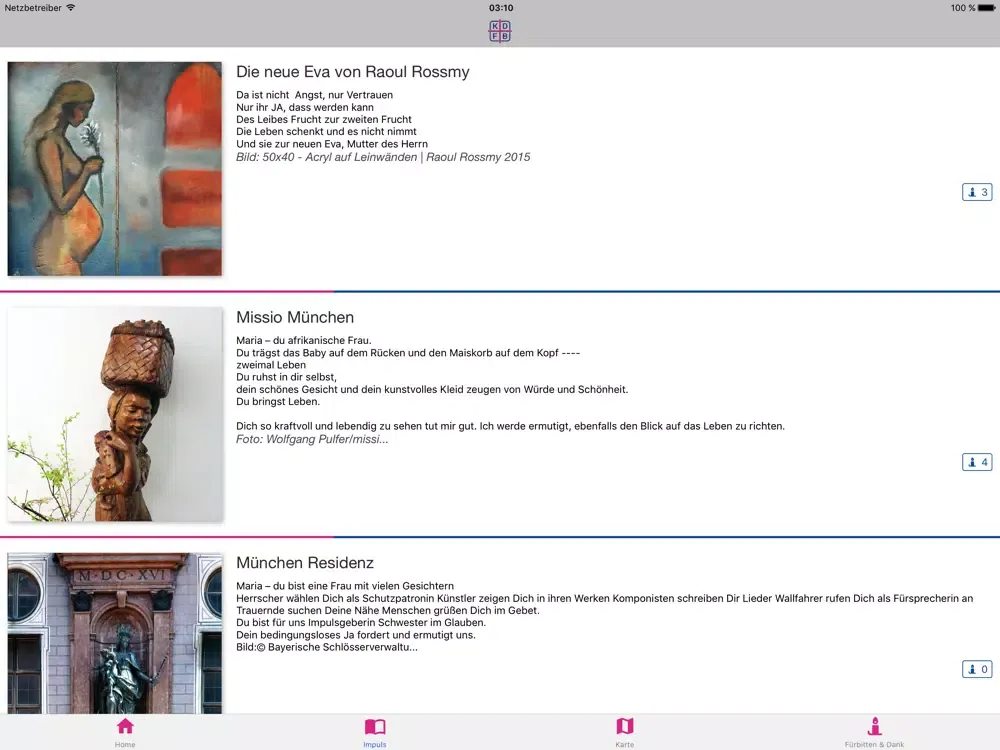Tap the candle counter showing 4

tap(977, 462)
